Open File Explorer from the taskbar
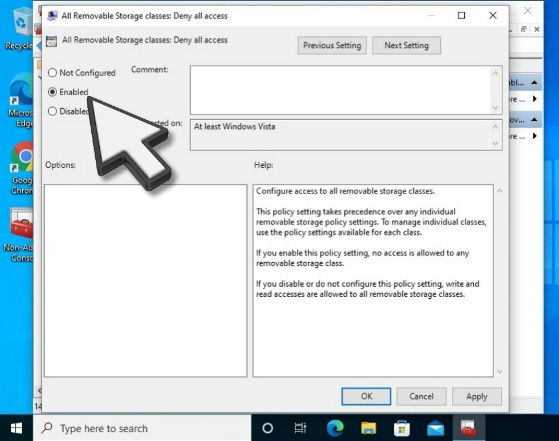This screenshot has width=559, height=441. (x=368, y=428)
